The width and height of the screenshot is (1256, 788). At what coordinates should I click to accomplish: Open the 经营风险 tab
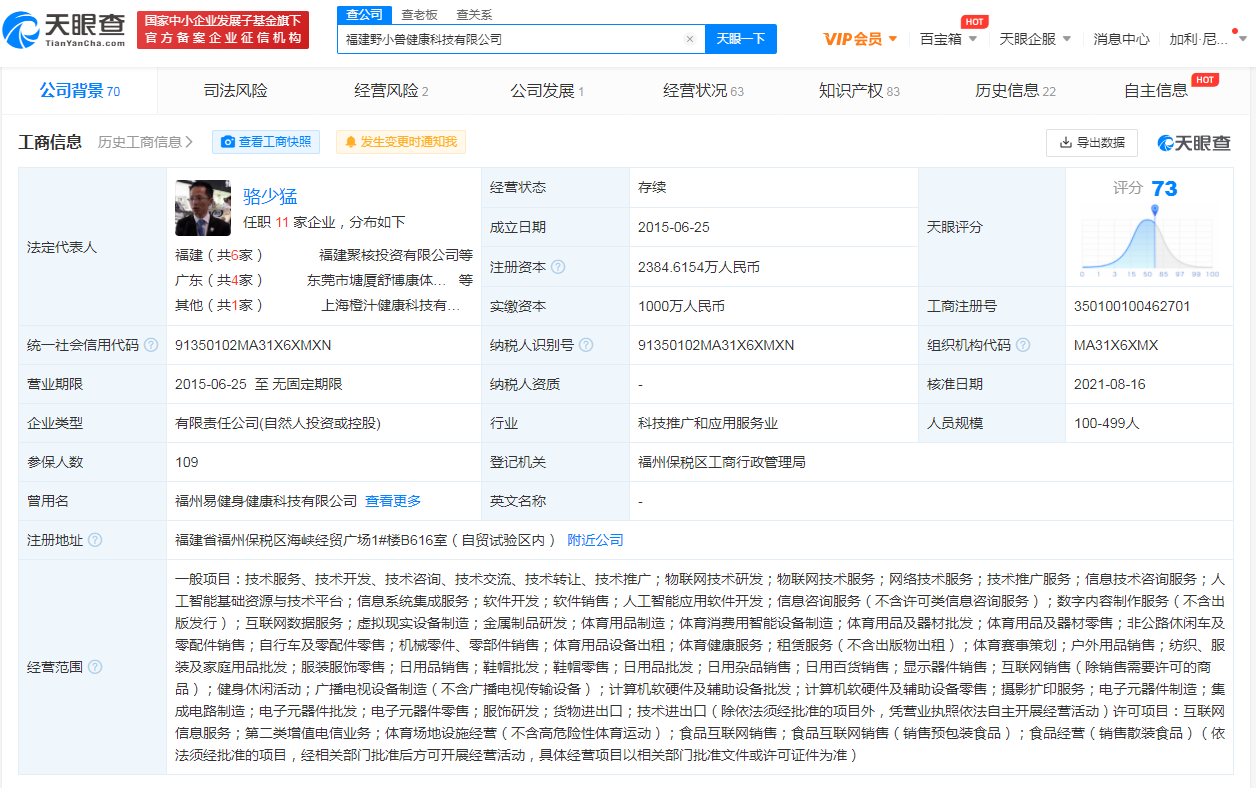click(x=391, y=91)
